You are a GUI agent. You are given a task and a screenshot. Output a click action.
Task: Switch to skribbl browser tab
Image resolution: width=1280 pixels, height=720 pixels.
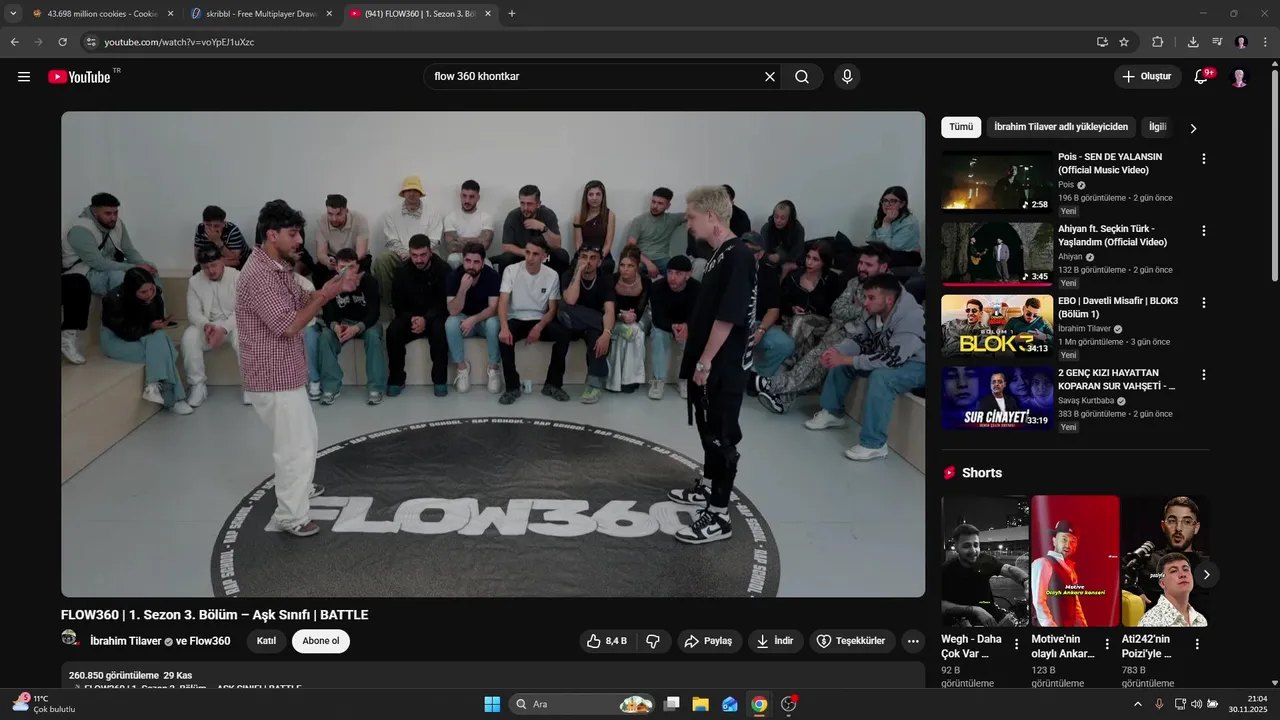[260, 14]
